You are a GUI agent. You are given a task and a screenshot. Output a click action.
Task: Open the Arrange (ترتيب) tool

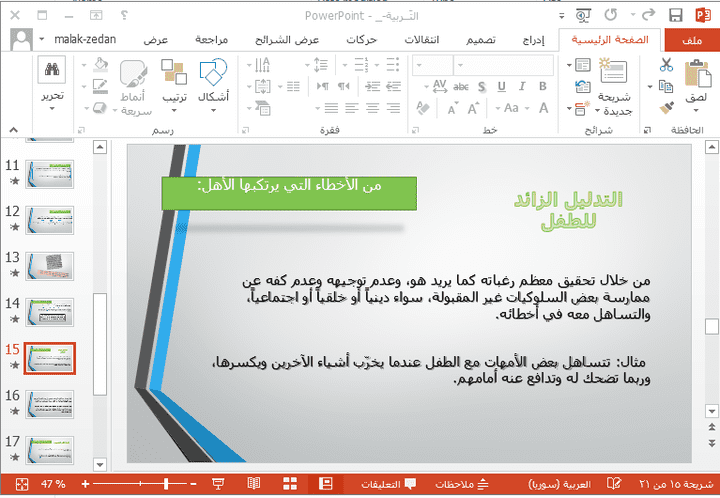point(174,72)
